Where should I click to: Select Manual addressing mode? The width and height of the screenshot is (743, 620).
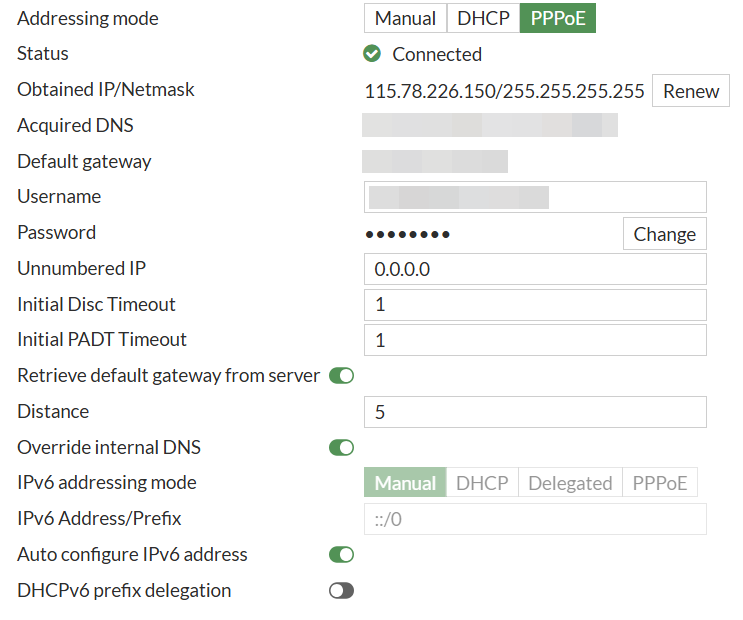[x=405, y=18]
